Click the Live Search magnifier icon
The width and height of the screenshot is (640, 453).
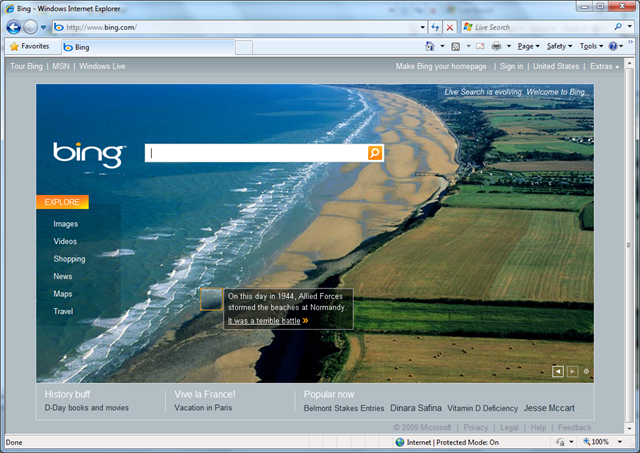[x=618, y=27]
